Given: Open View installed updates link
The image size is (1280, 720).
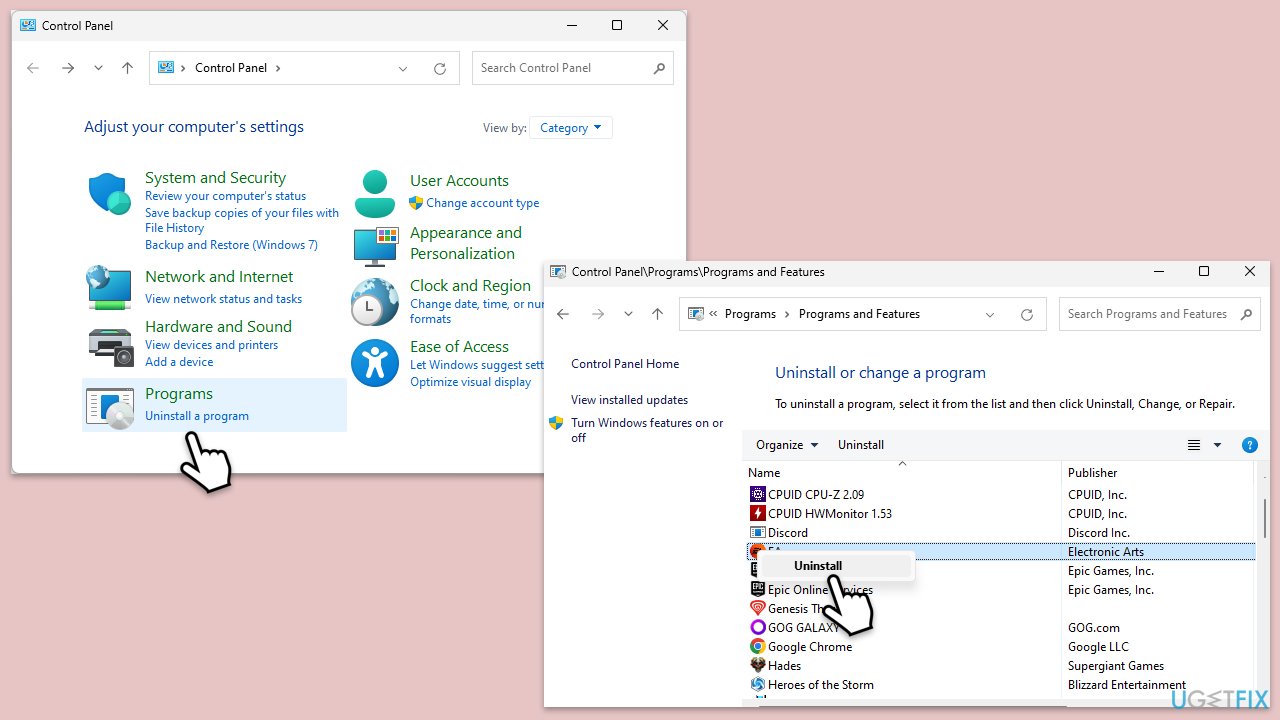Looking at the screenshot, I should pos(629,400).
